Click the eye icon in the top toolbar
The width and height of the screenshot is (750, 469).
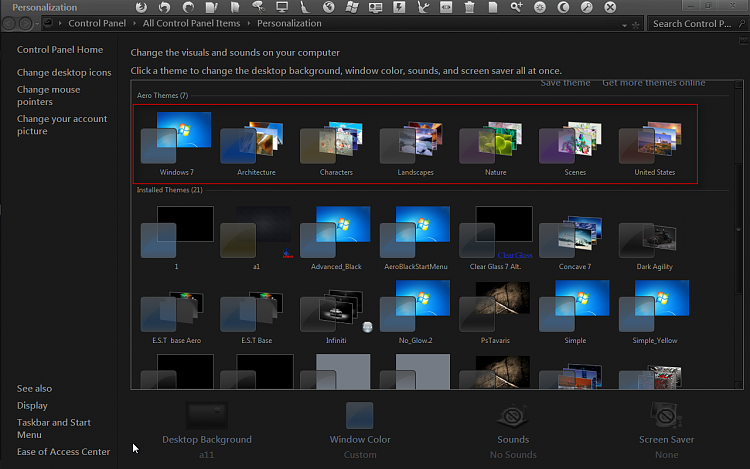click(x=446, y=7)
